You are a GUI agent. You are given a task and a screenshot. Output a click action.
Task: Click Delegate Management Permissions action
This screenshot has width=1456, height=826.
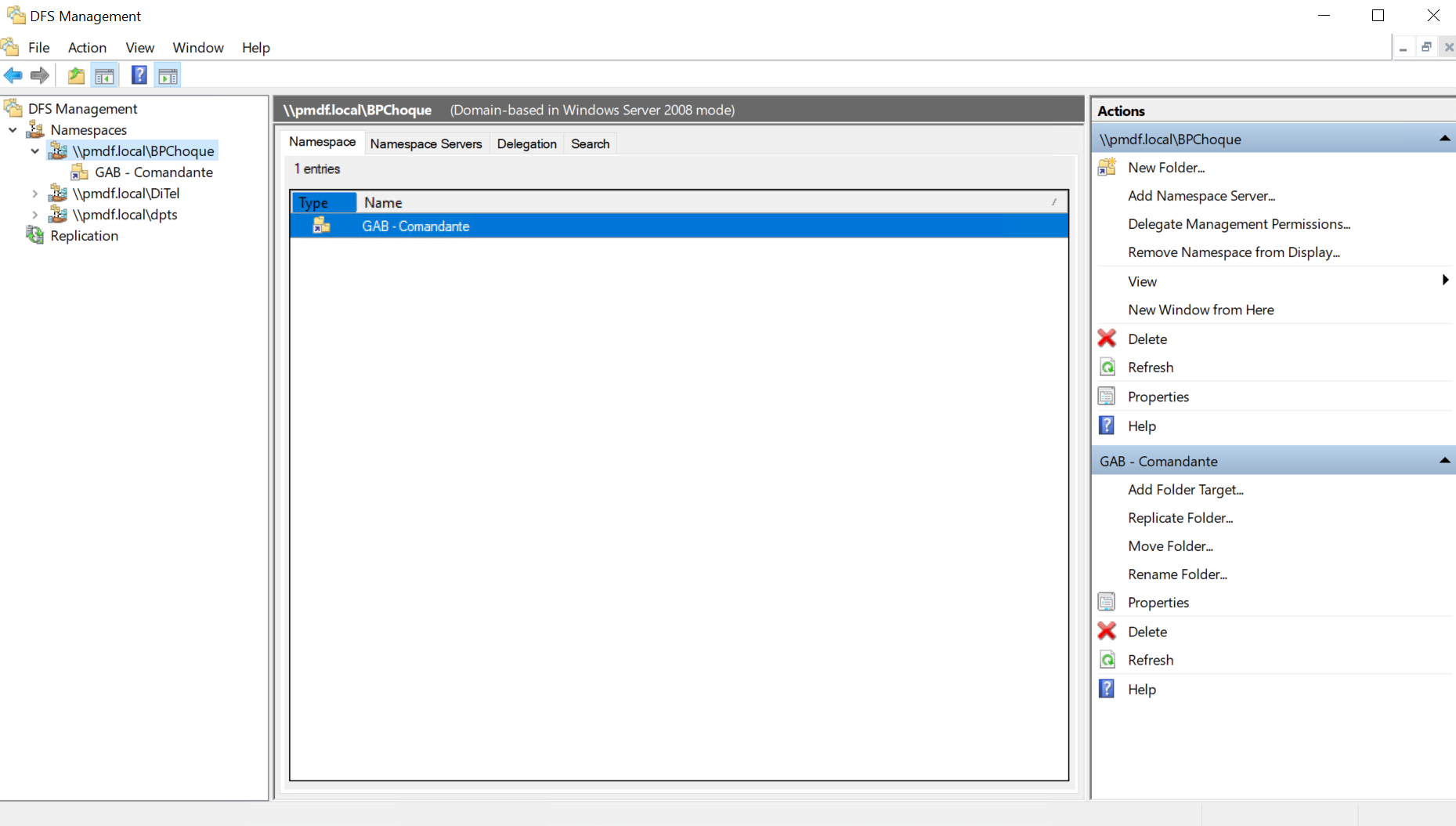[x=1238, y=224]
